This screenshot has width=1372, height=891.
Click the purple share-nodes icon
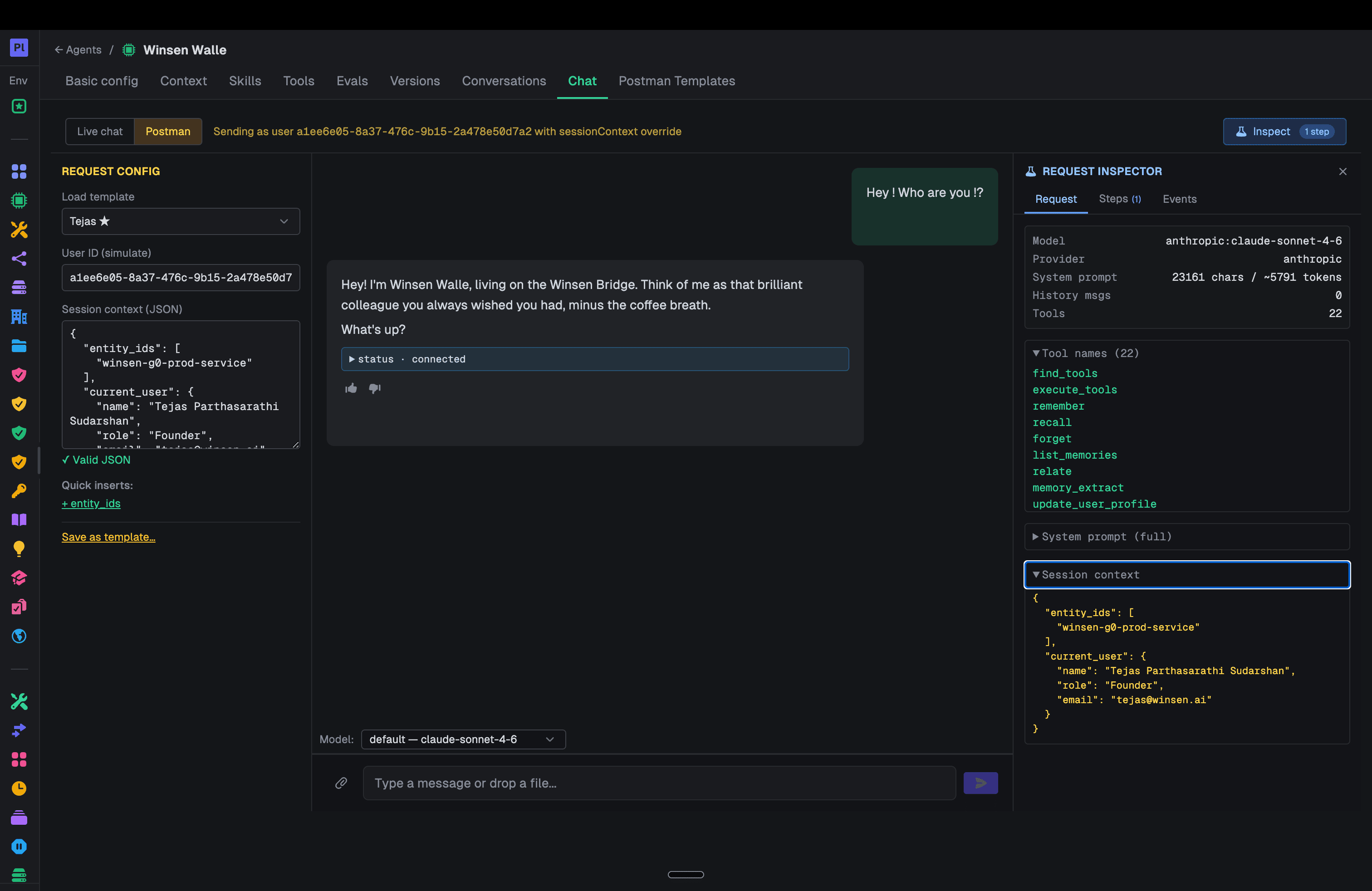tap(19, 259)
